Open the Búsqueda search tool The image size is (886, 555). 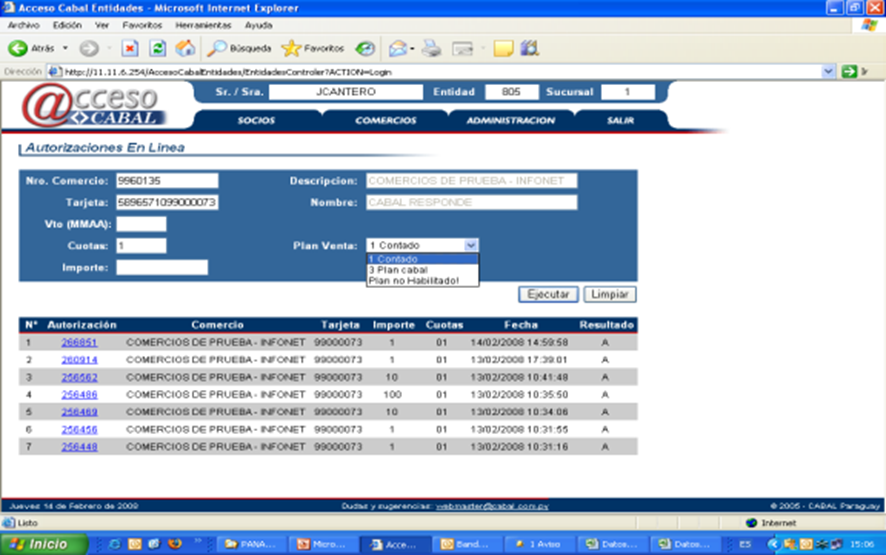[x=238, y=48]
